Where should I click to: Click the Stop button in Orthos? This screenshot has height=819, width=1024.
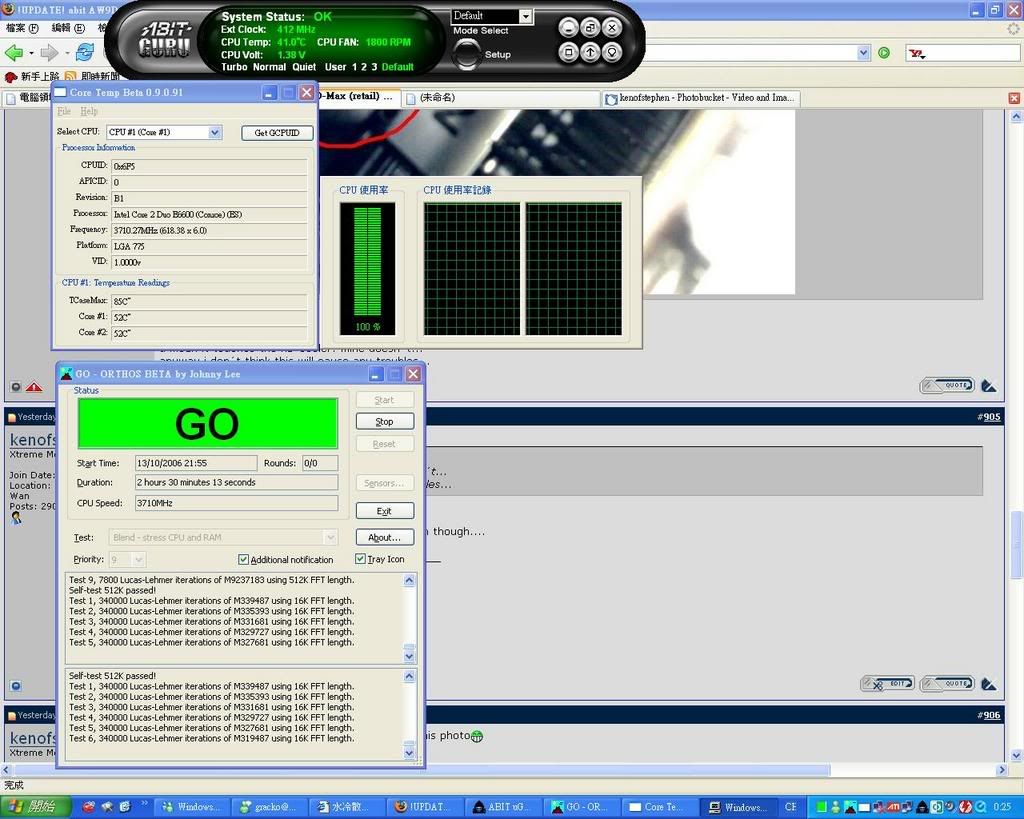(x=385, y=422)
